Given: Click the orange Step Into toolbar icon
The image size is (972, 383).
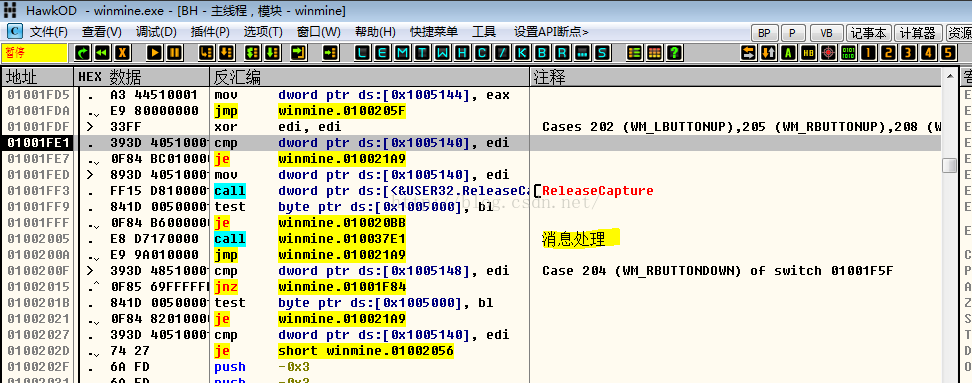Looking at the screenshot, I should coord(207,53).
